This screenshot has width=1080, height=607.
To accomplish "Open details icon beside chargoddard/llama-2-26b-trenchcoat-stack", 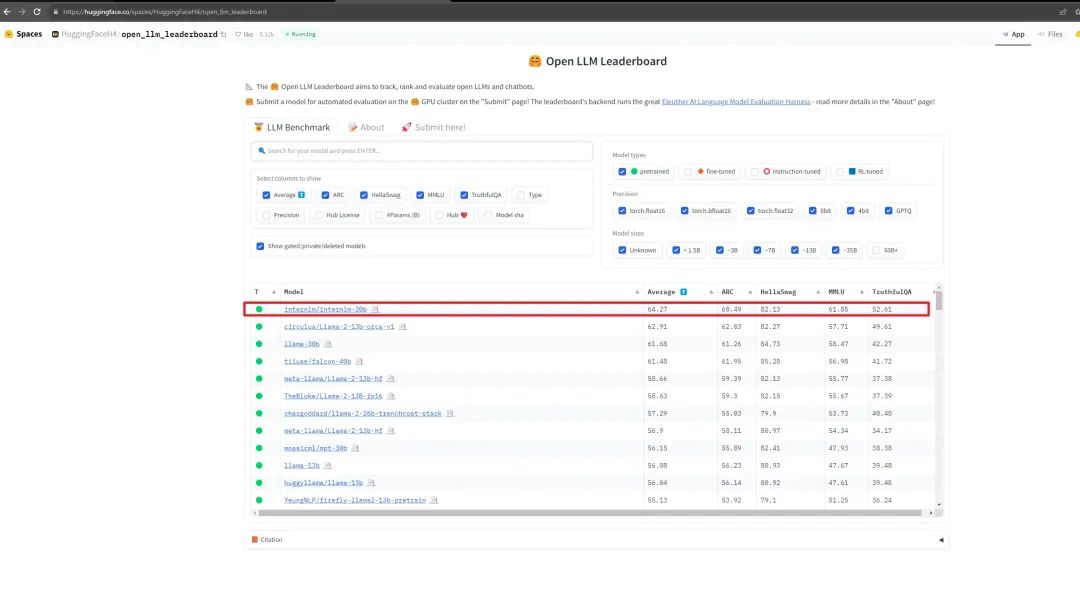I will click(450, 413).
